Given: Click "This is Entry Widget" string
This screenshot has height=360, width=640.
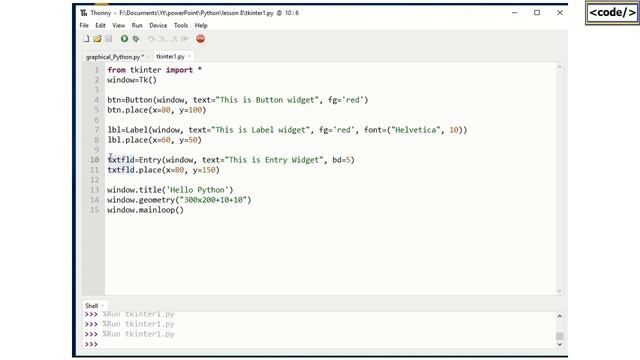Looking at the screenshot, I should click(274, 160).
